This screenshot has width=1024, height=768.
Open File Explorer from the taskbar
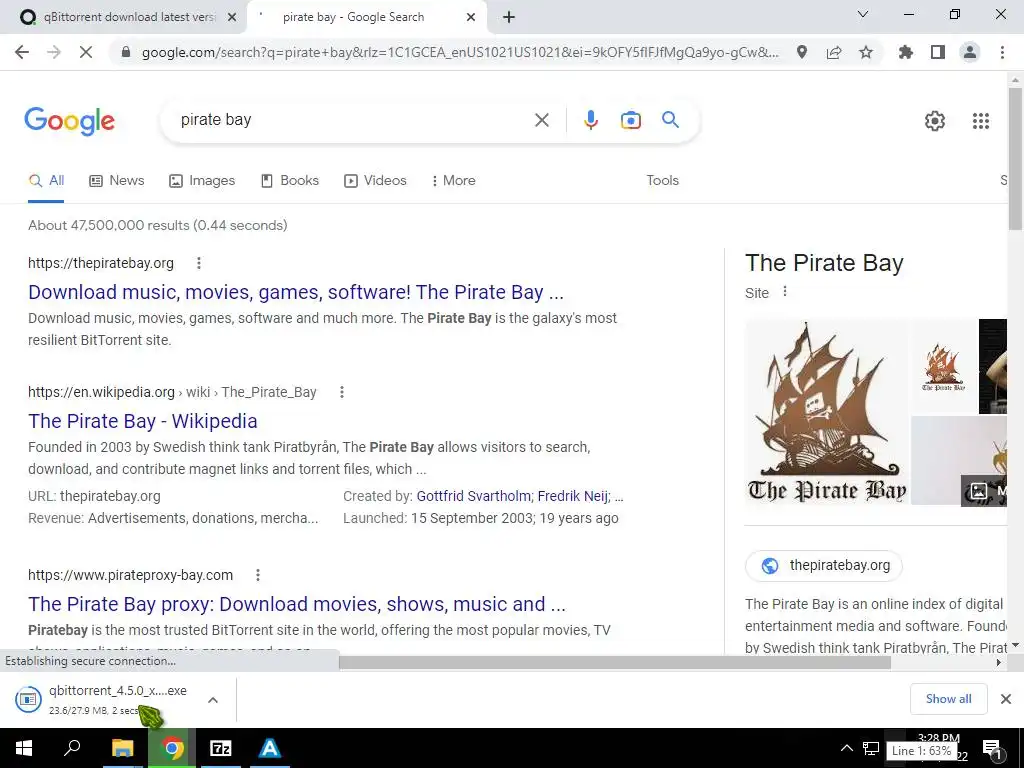pyautogui.click(x=122, y=748)
